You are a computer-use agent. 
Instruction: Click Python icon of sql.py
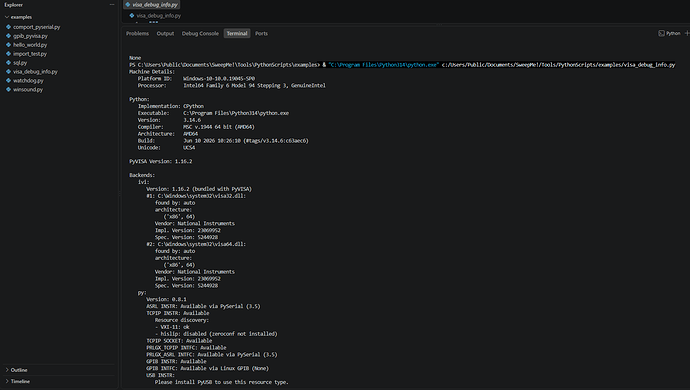pyautogui.click(x=8, y=63)
